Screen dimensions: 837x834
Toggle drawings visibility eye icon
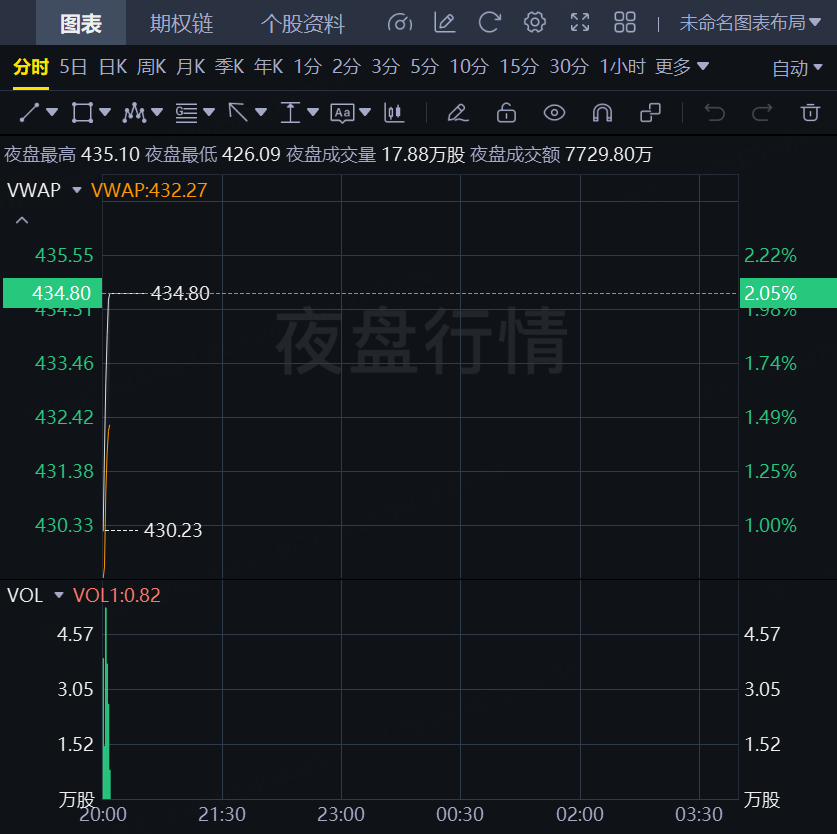click(554, 113)
